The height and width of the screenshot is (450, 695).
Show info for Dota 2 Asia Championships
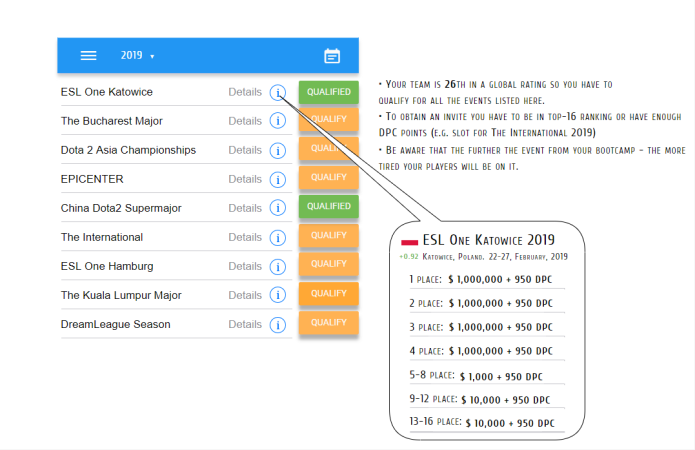[278, 150]
